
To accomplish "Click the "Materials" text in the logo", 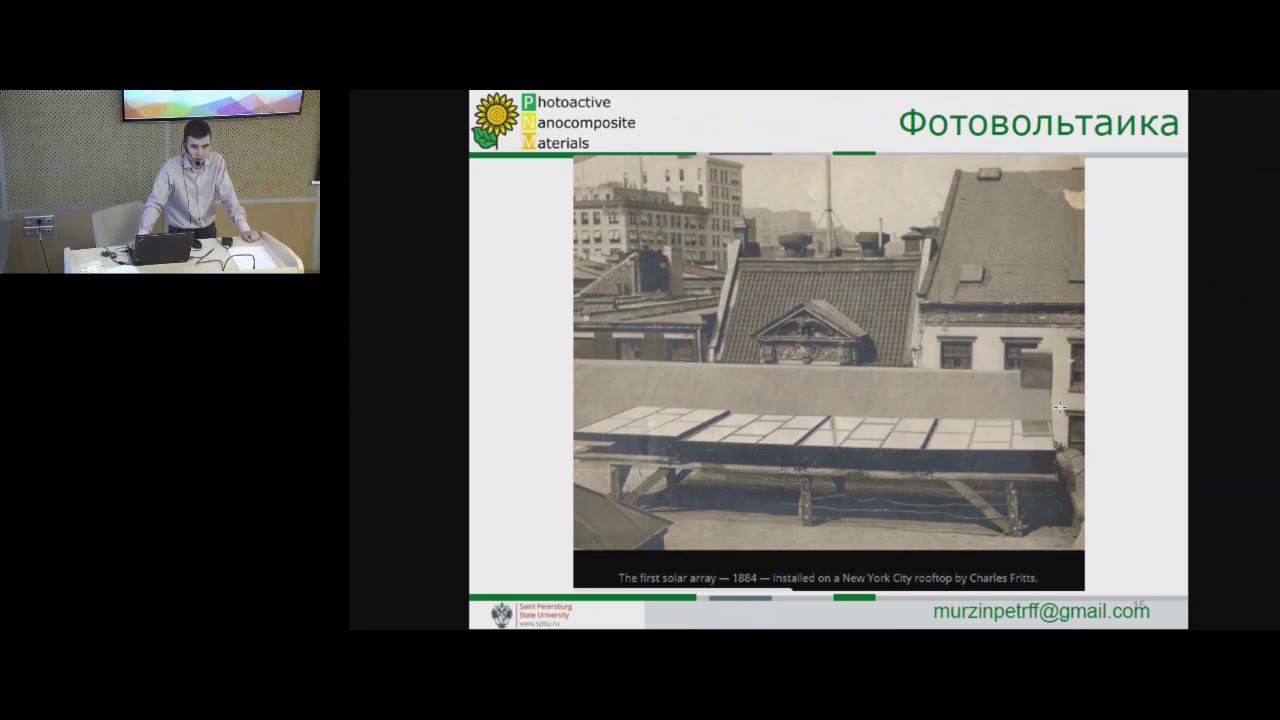I will point(555,143).
